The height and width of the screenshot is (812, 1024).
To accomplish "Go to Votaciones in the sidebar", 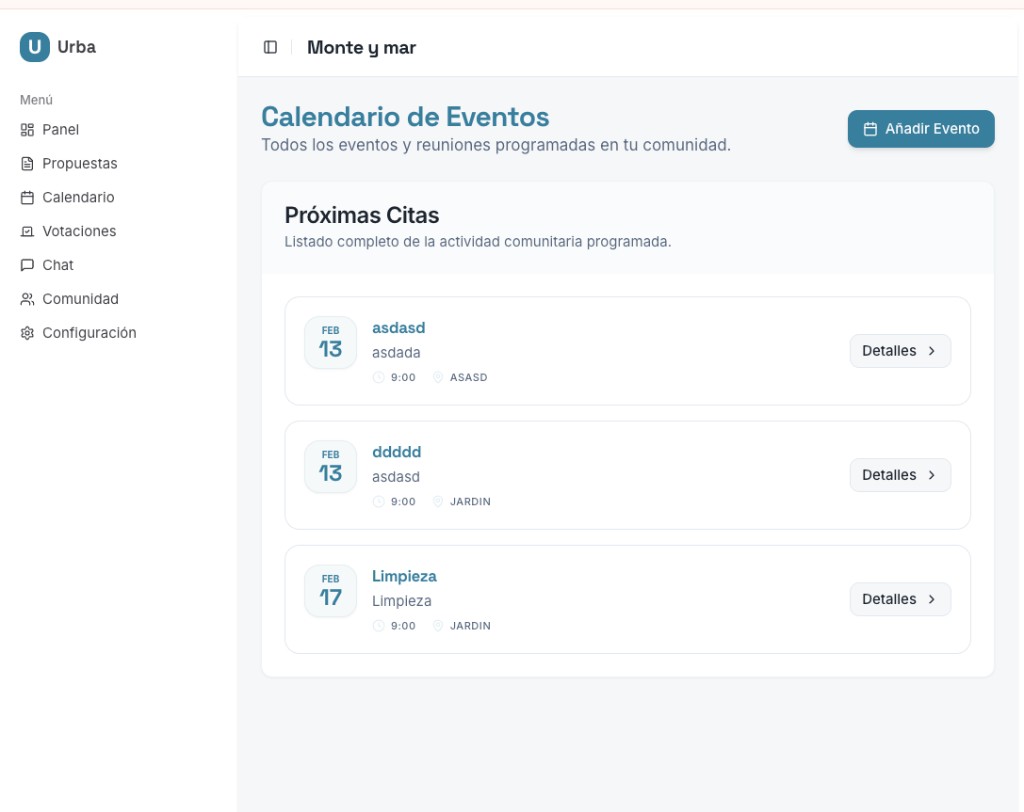I will tap(79, 232).
